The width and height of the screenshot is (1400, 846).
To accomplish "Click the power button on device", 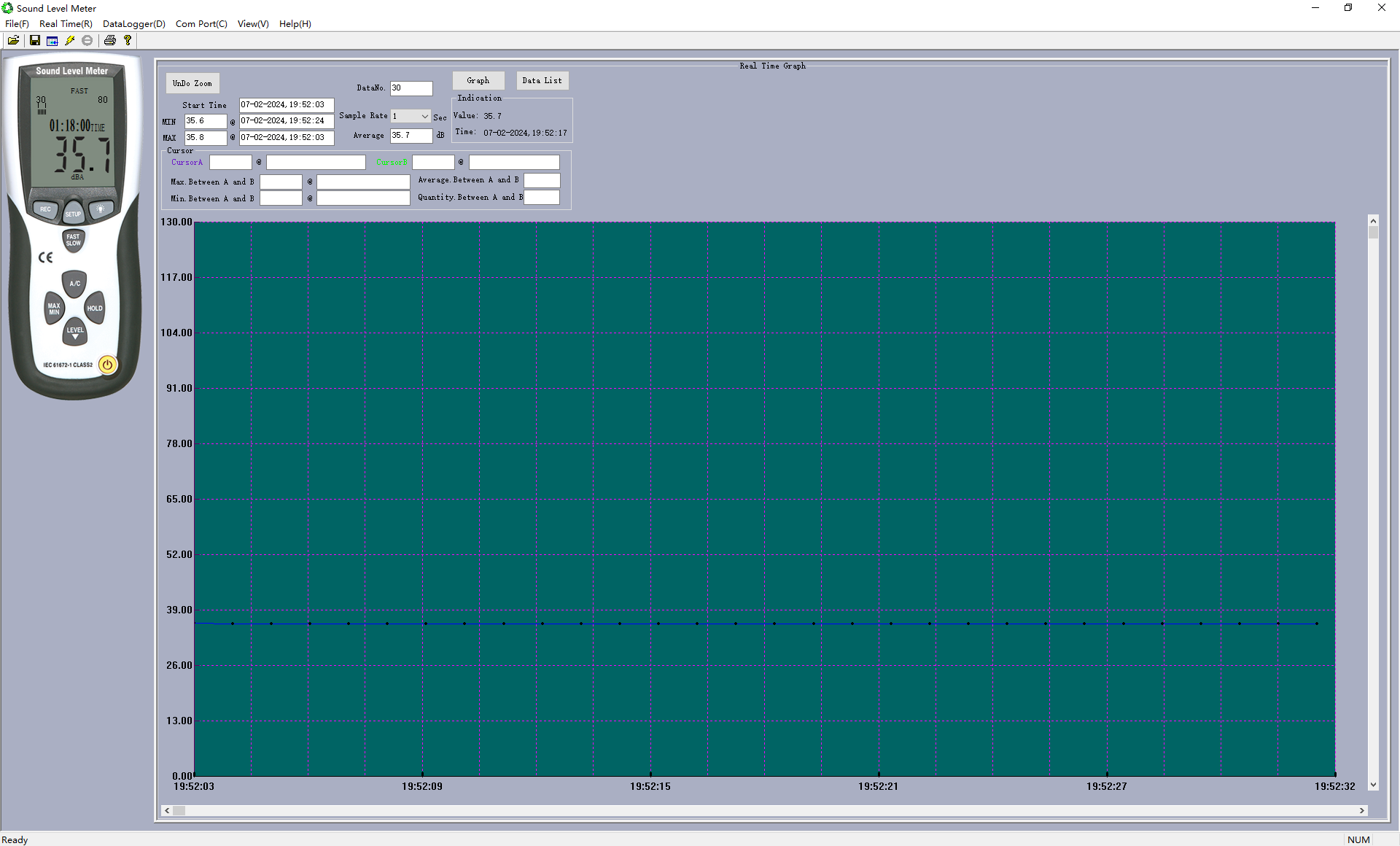I will click(108, 363).
